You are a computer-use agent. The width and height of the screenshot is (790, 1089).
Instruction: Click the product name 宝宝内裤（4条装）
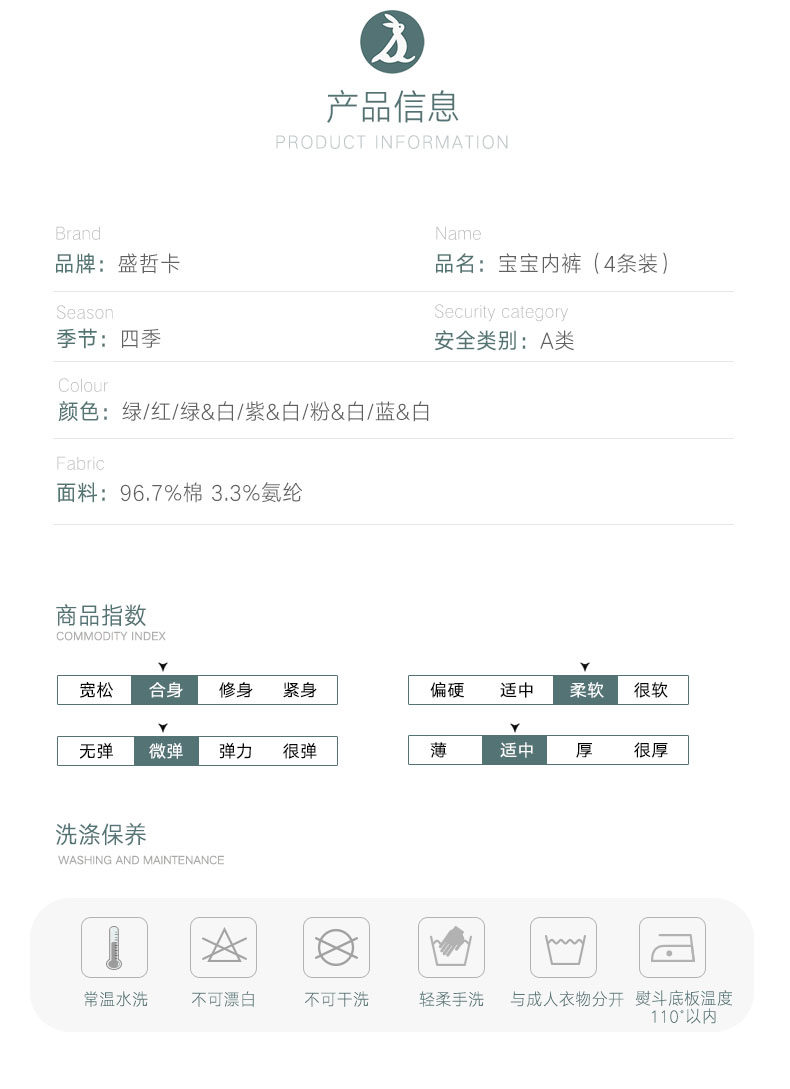coord(583,264)
